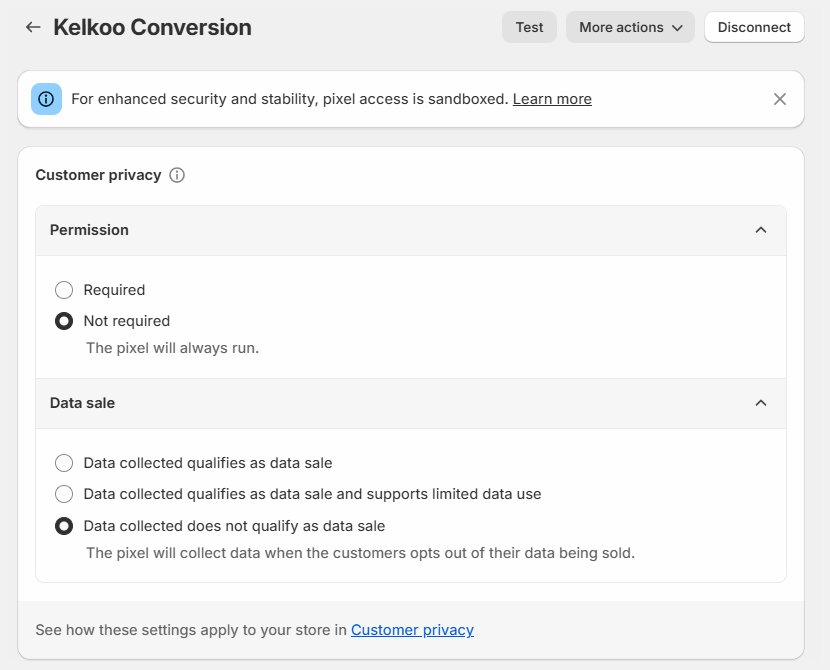Open the More actions menu

click(630, 27)
